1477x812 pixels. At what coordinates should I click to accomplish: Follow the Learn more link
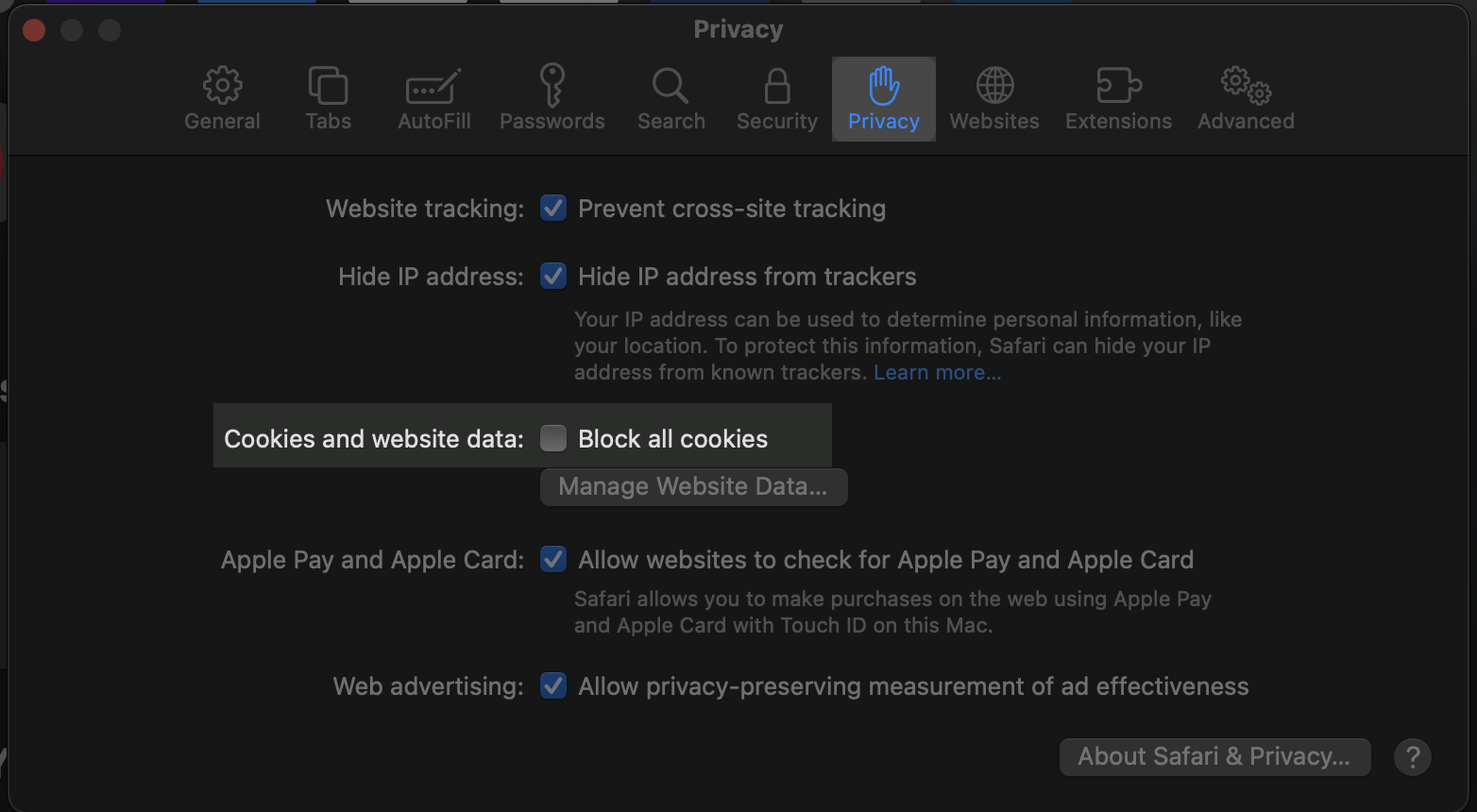937,373
